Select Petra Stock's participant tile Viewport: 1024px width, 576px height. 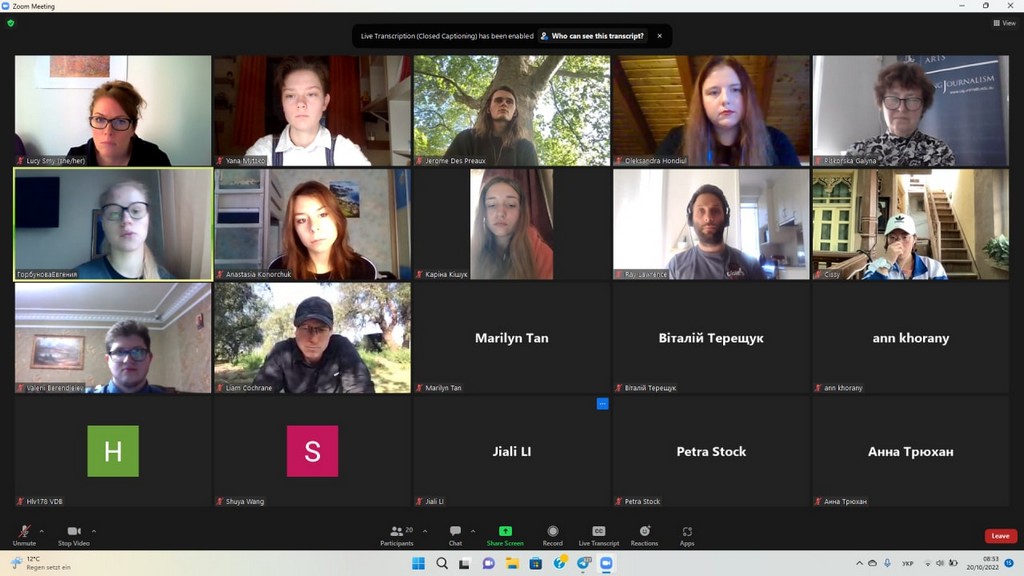[x=711, y=451]
